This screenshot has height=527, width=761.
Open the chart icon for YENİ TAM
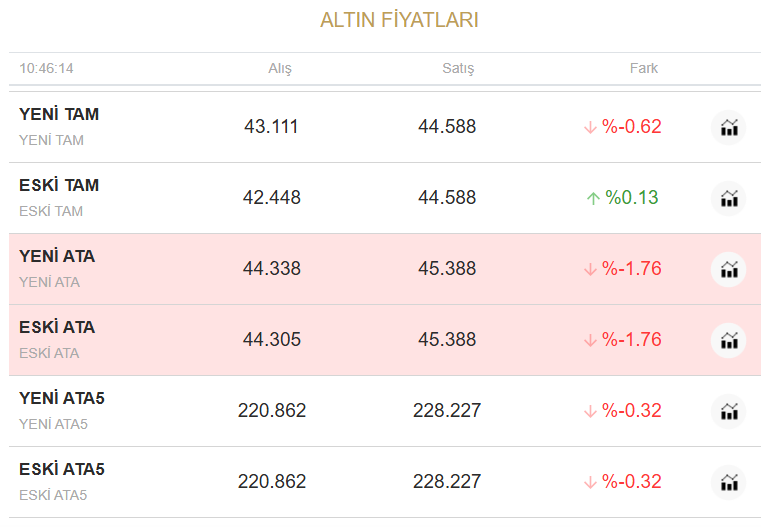[728, 128]
